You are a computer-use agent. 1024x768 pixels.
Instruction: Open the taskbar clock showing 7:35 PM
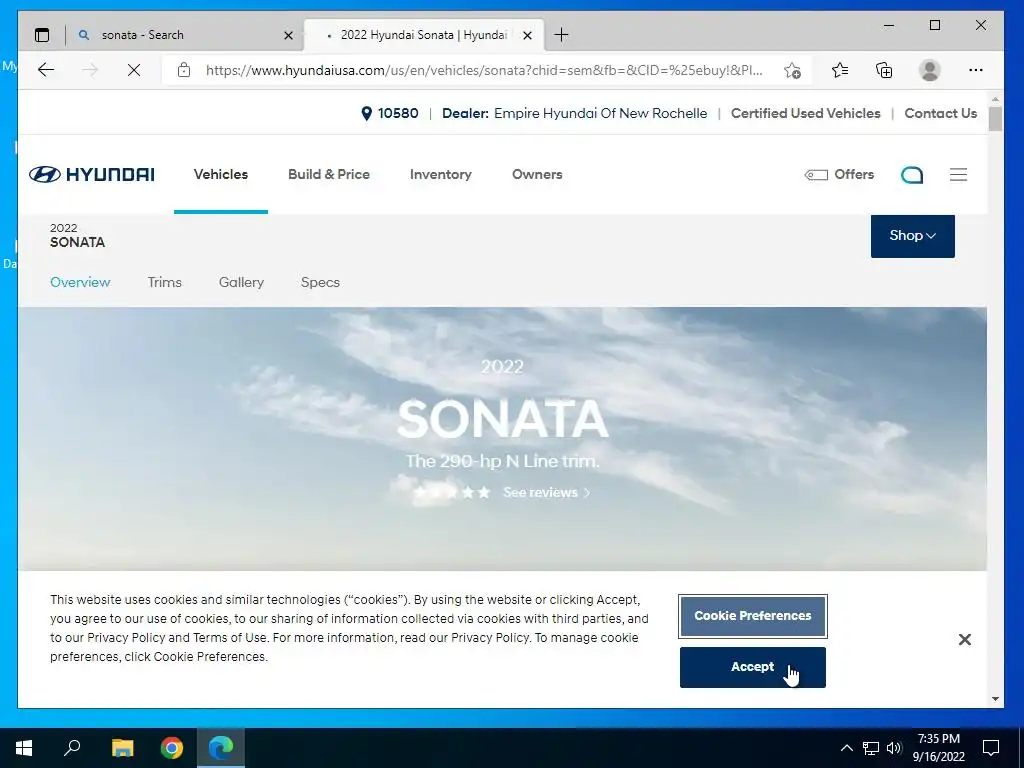[938, 748]
